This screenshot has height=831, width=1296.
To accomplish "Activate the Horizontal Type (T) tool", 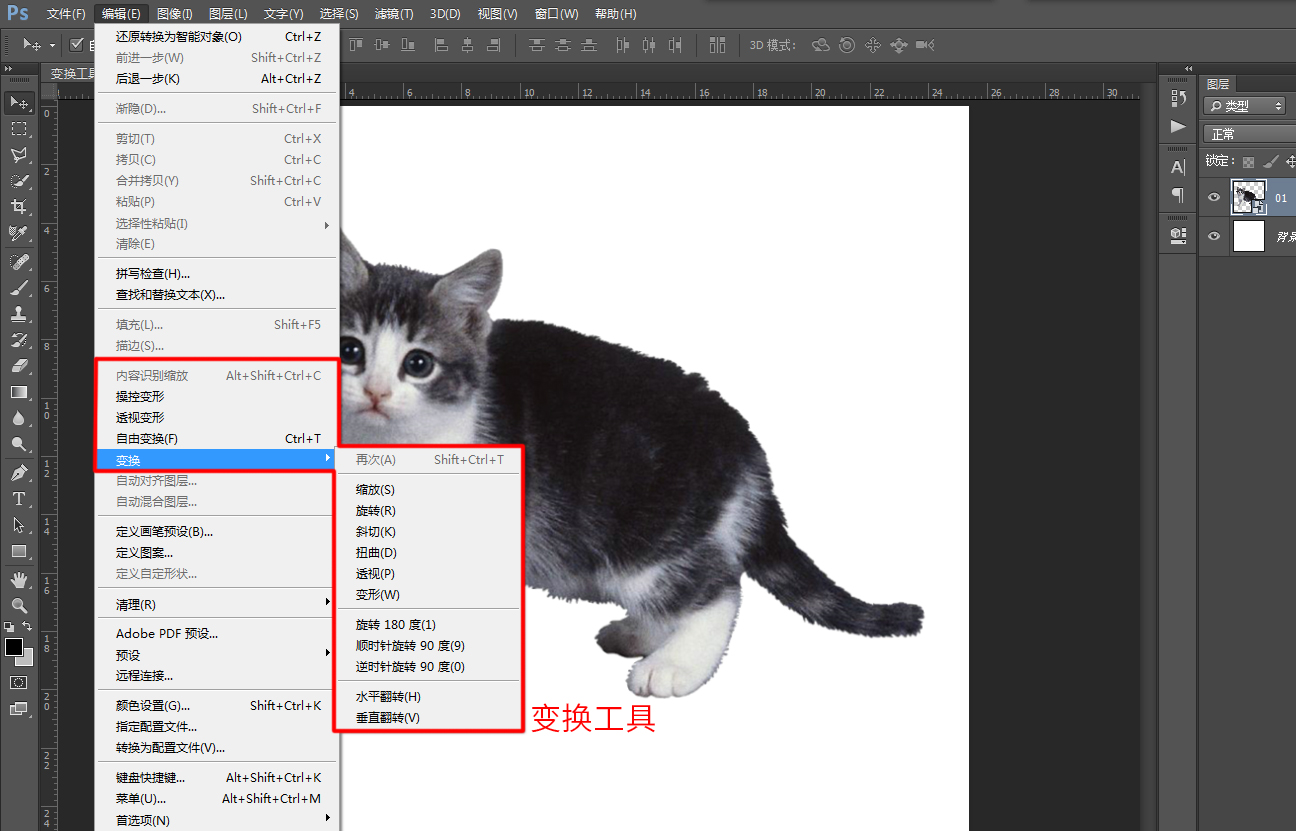I will pyautogui.click(x=19, y=499).
